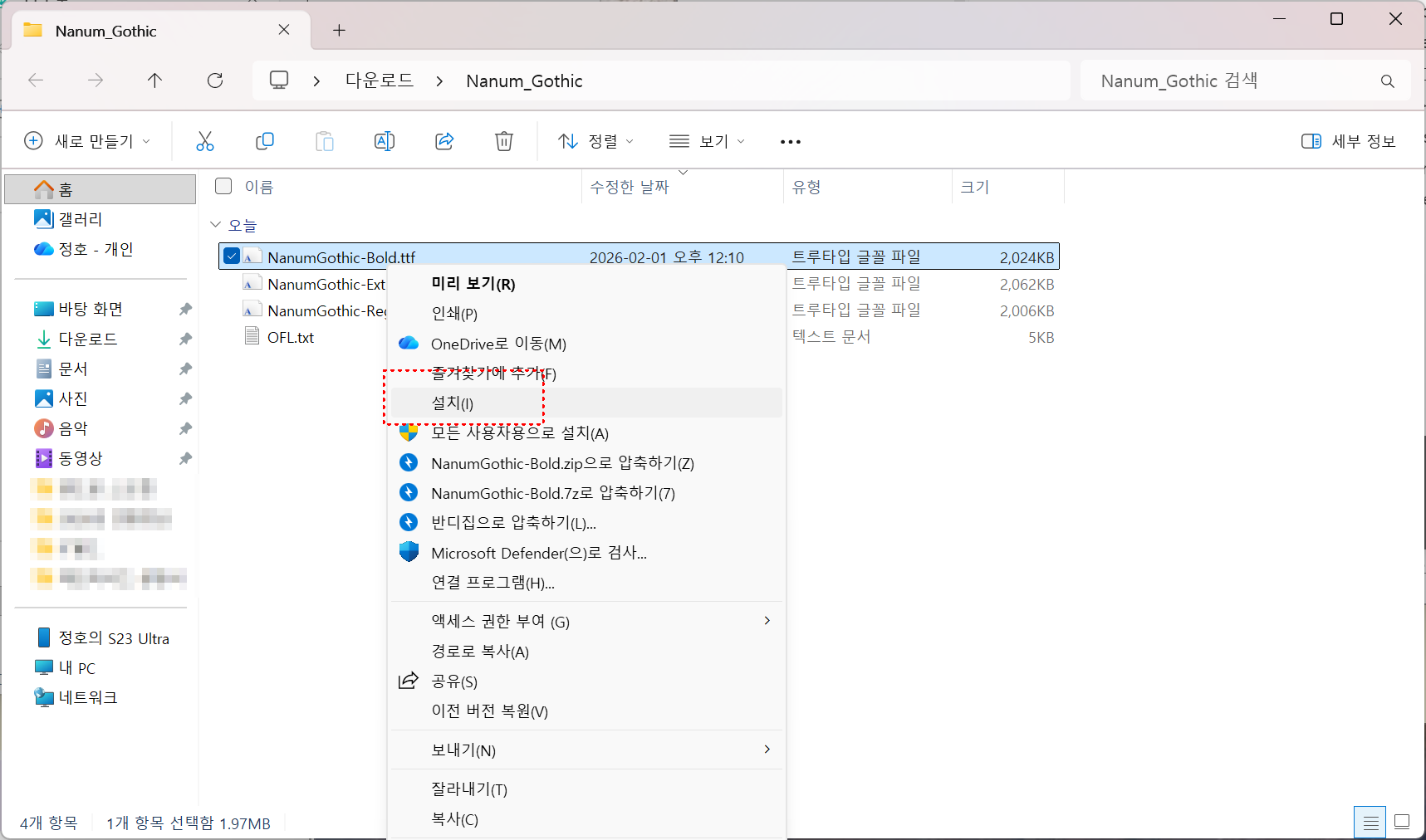The image size is (1426, 840).
Task: Click the chevron after 다운로드 in address bar
Action: pyautogui.click(x=439, y=81)
